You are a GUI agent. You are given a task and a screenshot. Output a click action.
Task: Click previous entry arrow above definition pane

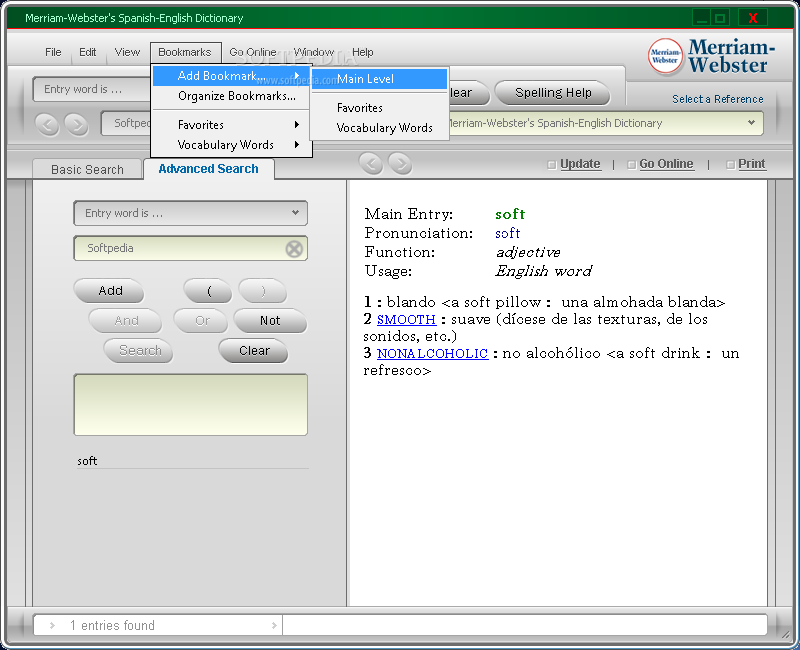(371, 164)
